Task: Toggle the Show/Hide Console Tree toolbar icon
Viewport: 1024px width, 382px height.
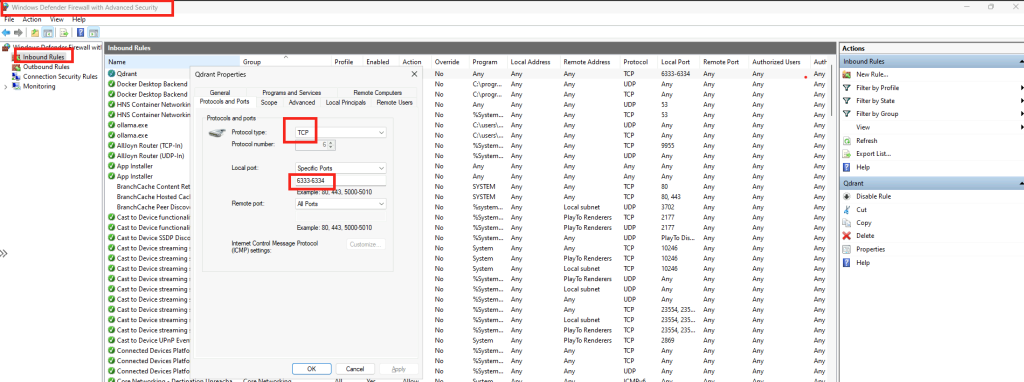Action: click(x=48, y=32)
